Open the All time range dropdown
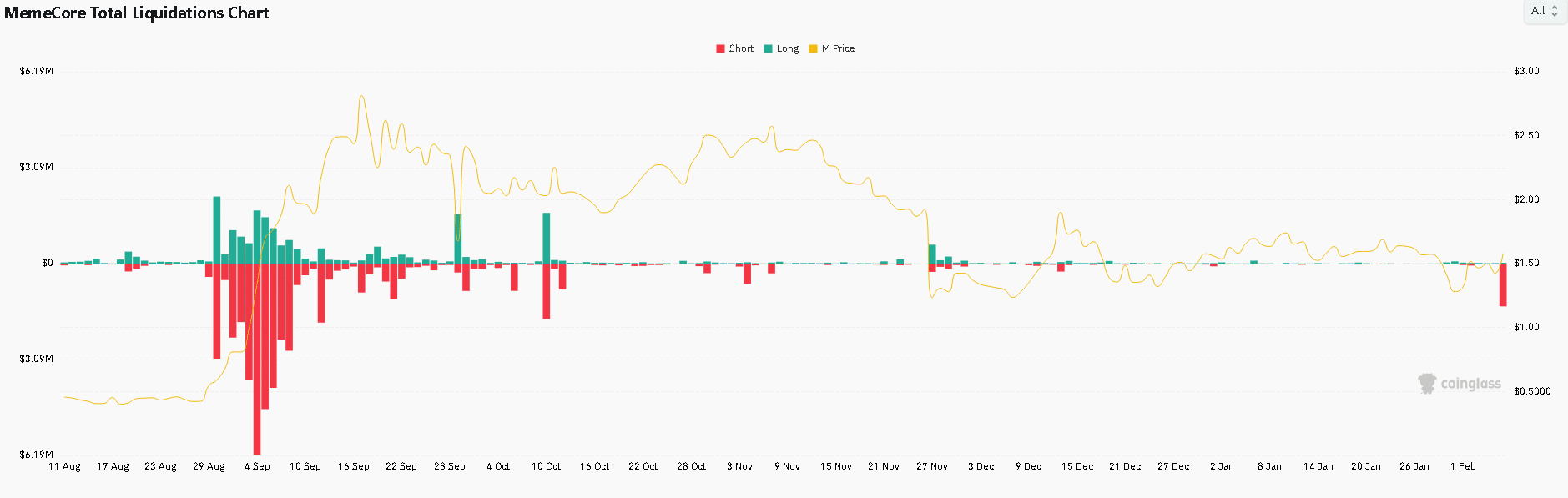 pos(1538,11)
